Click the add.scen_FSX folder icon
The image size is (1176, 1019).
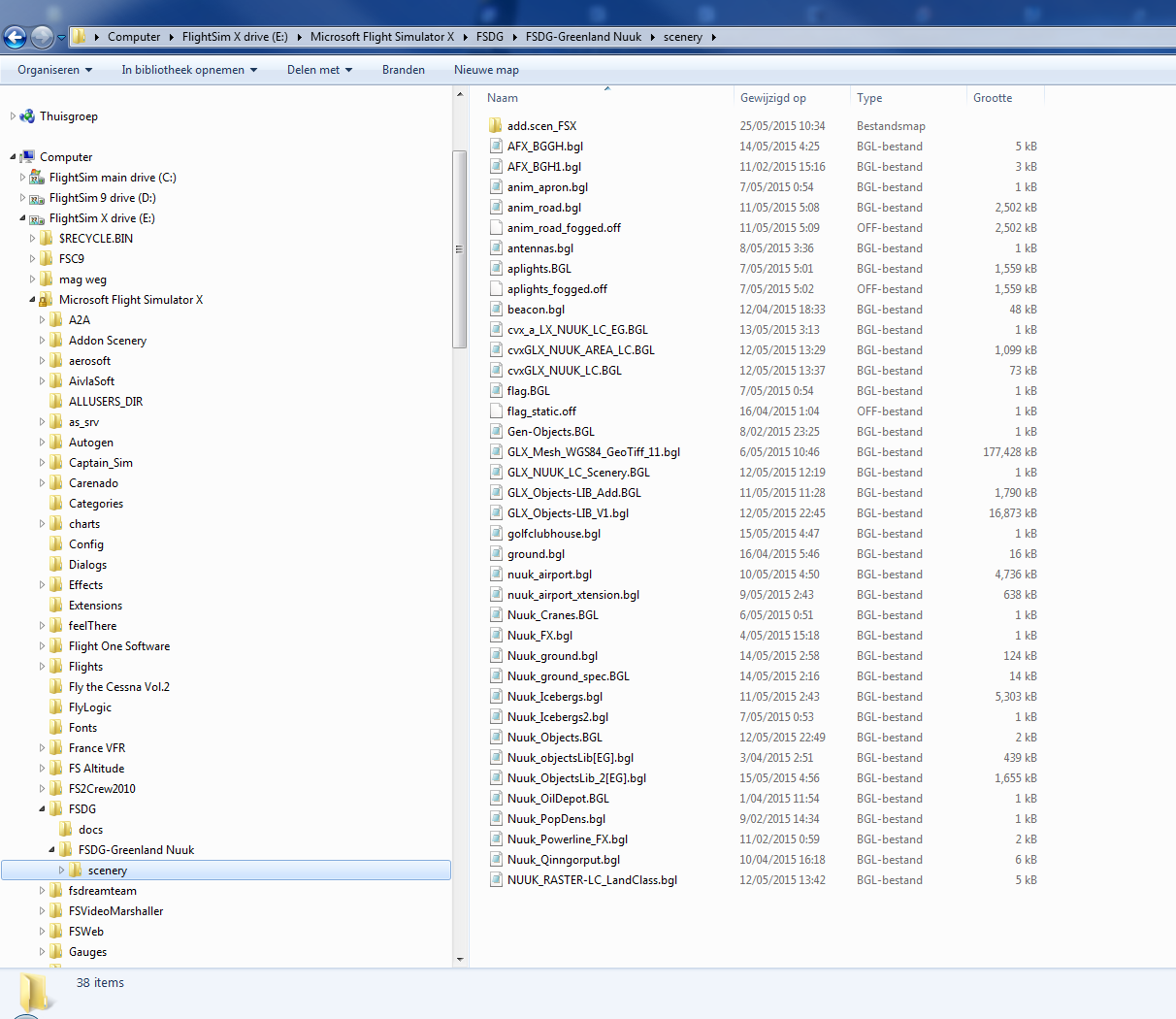[x=495, y=126]
